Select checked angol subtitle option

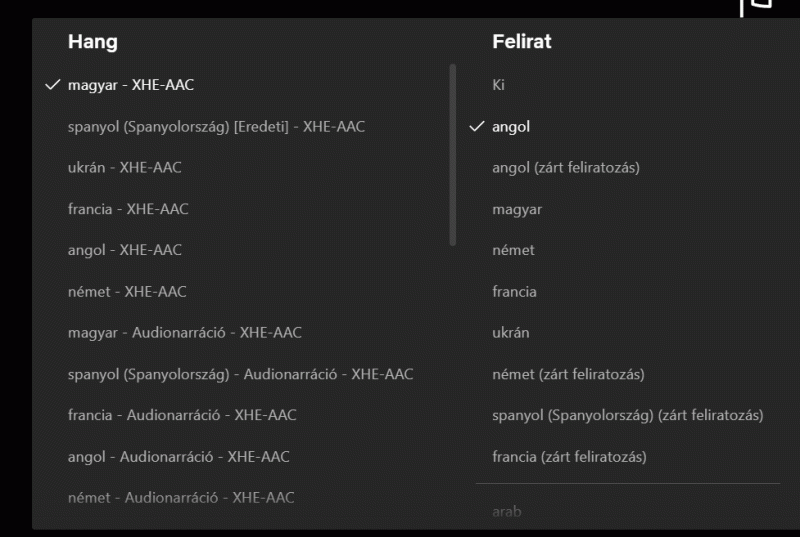point(511,127)
